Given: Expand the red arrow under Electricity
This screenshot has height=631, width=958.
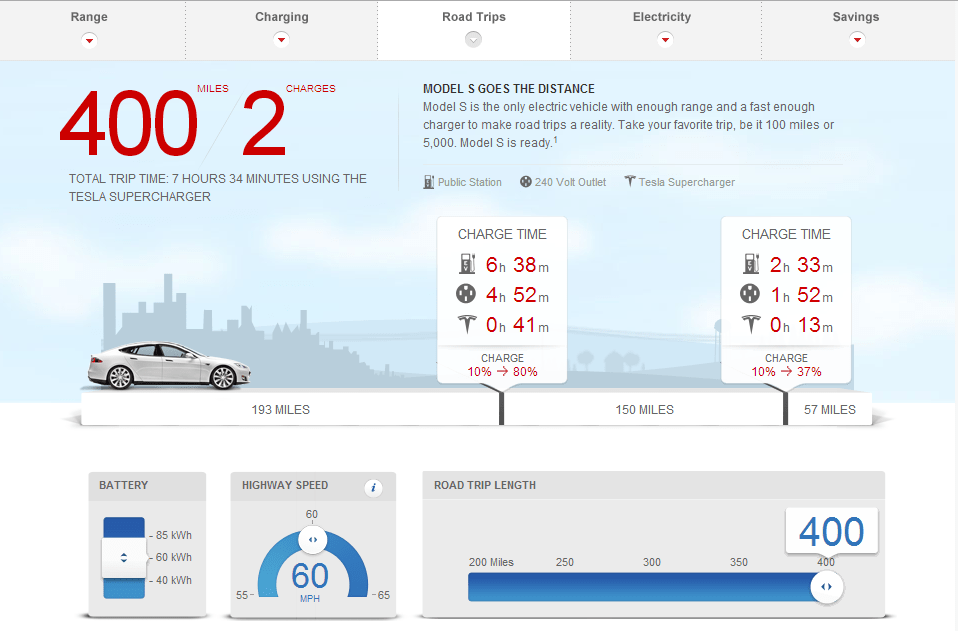Looking at the screenshot, I should pos(665,40).
